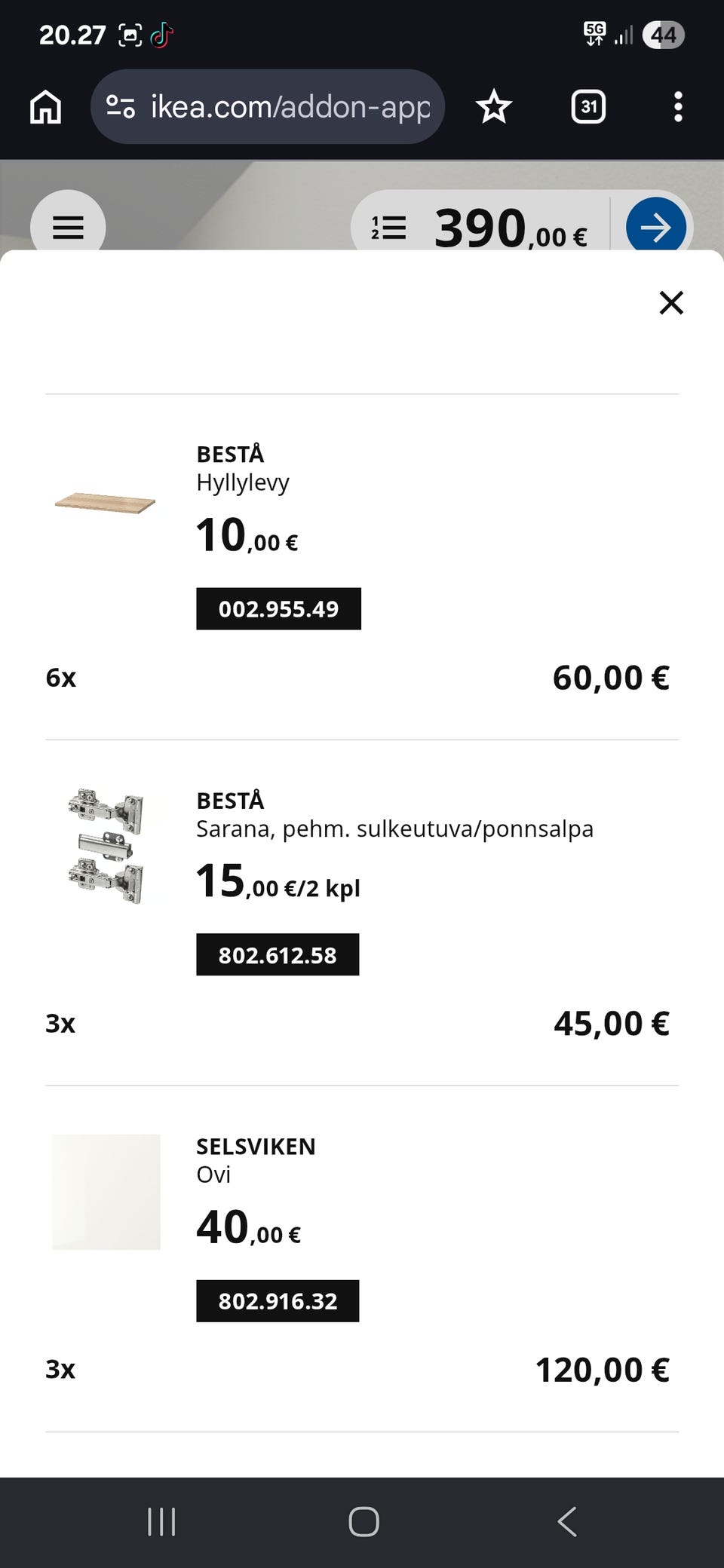
Task: Open the BESTÅ hinge thumbnail image
Action: tap(106, 846)
